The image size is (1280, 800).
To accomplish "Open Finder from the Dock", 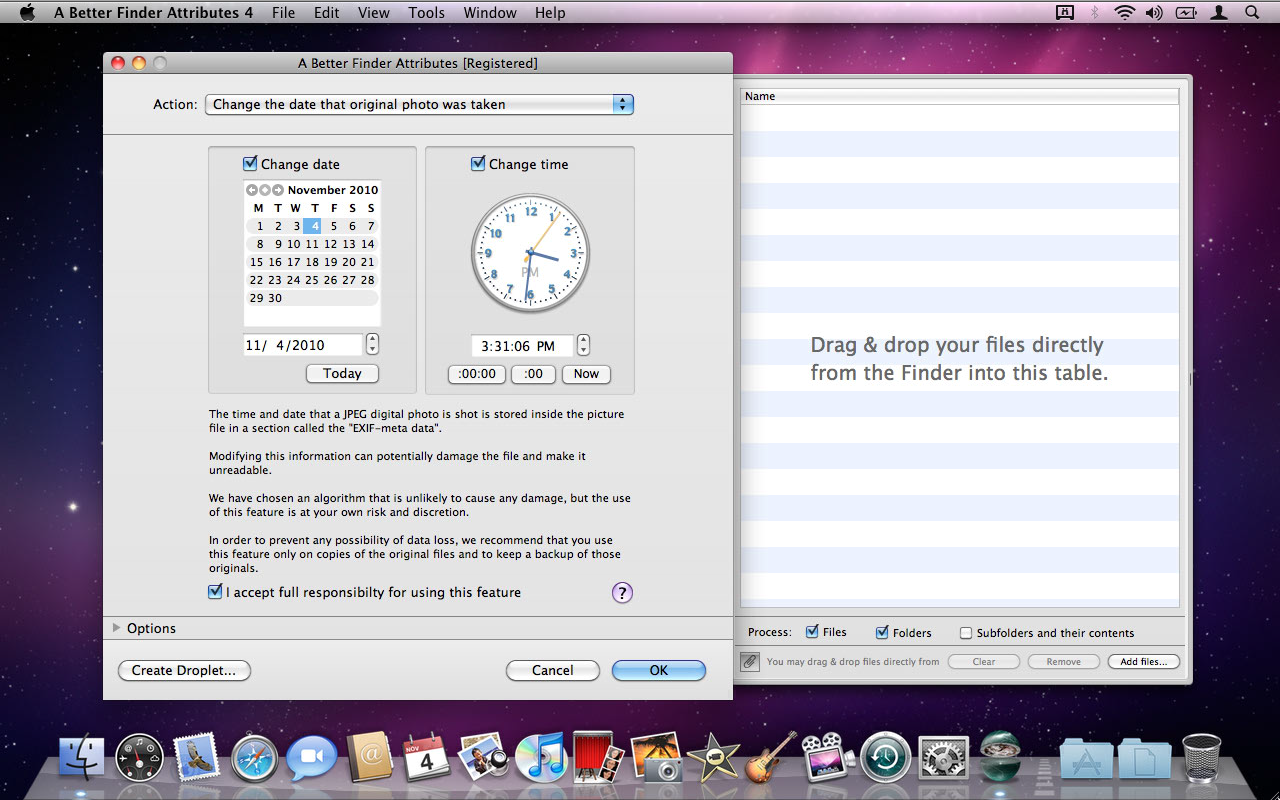I will pos(82,758).
